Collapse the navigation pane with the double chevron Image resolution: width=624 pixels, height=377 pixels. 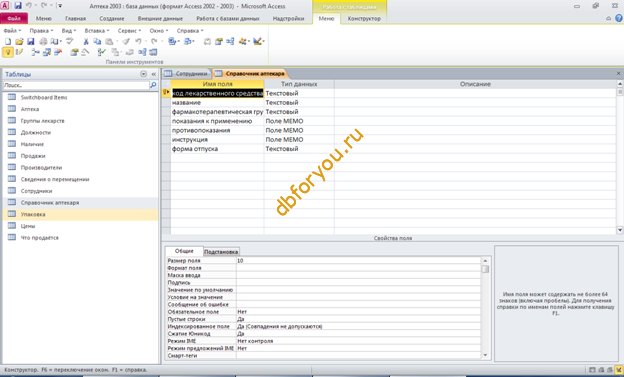tap(154, 74)
